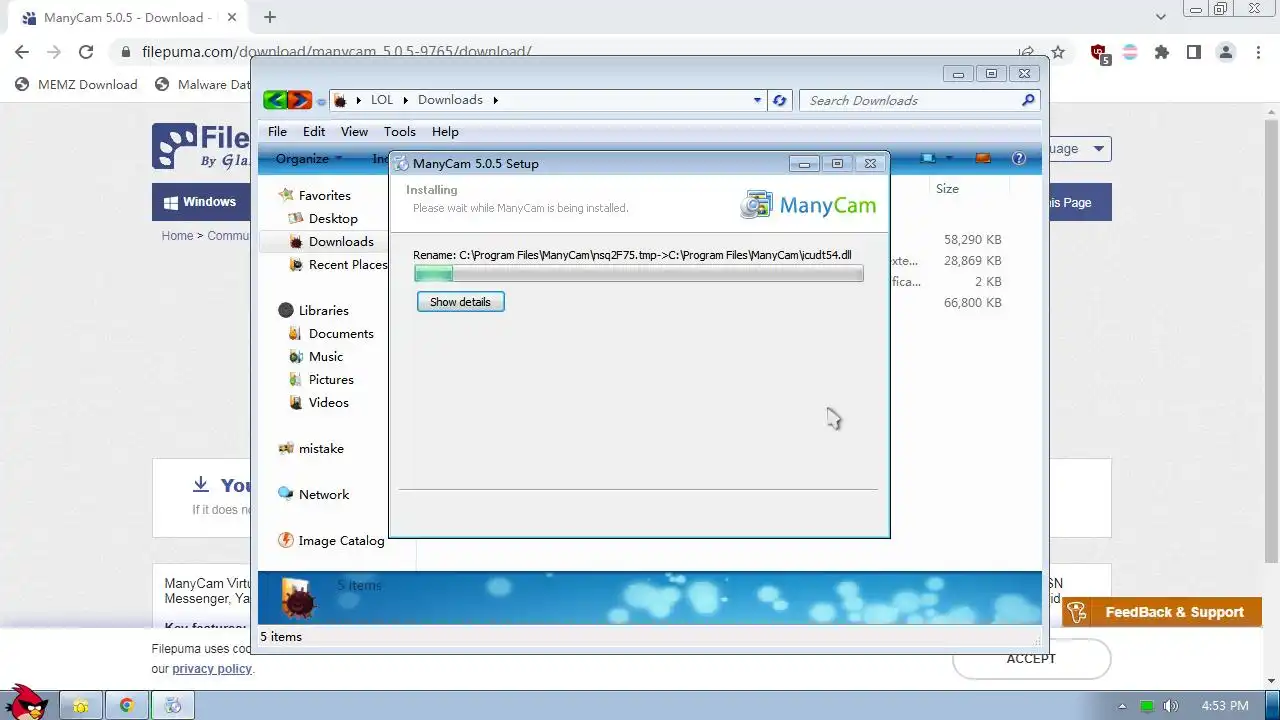Screen dimensions: 1280x720
Task: Click the Home breadcrumb link on Filepuma
Action: click(177, 236)
